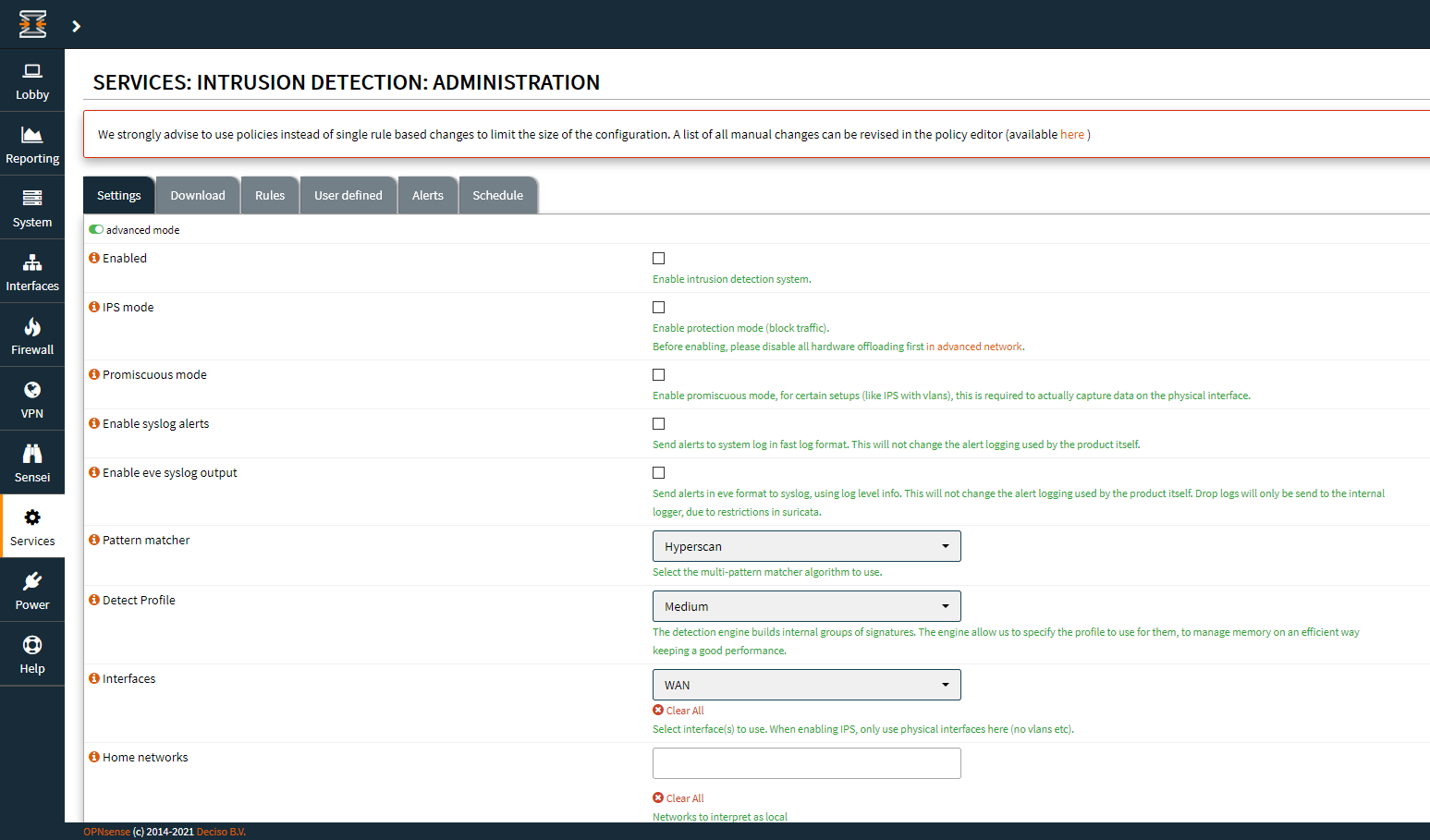Follow the 'here' policy editor link
This screenshot has height=840, width=1430.
[x=1072, y=134]
